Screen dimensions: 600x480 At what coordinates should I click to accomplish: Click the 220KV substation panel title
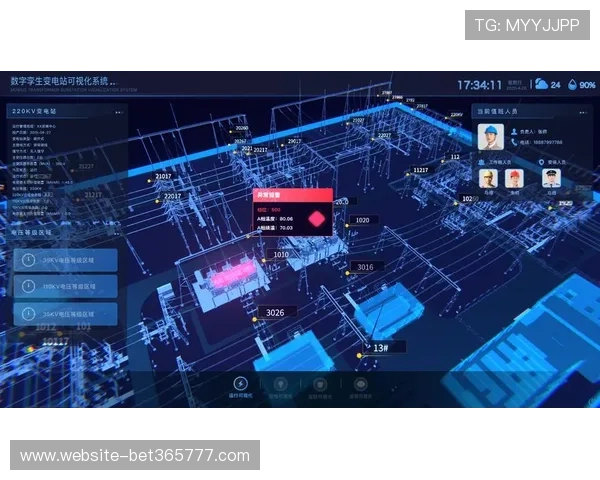(34, 111)
